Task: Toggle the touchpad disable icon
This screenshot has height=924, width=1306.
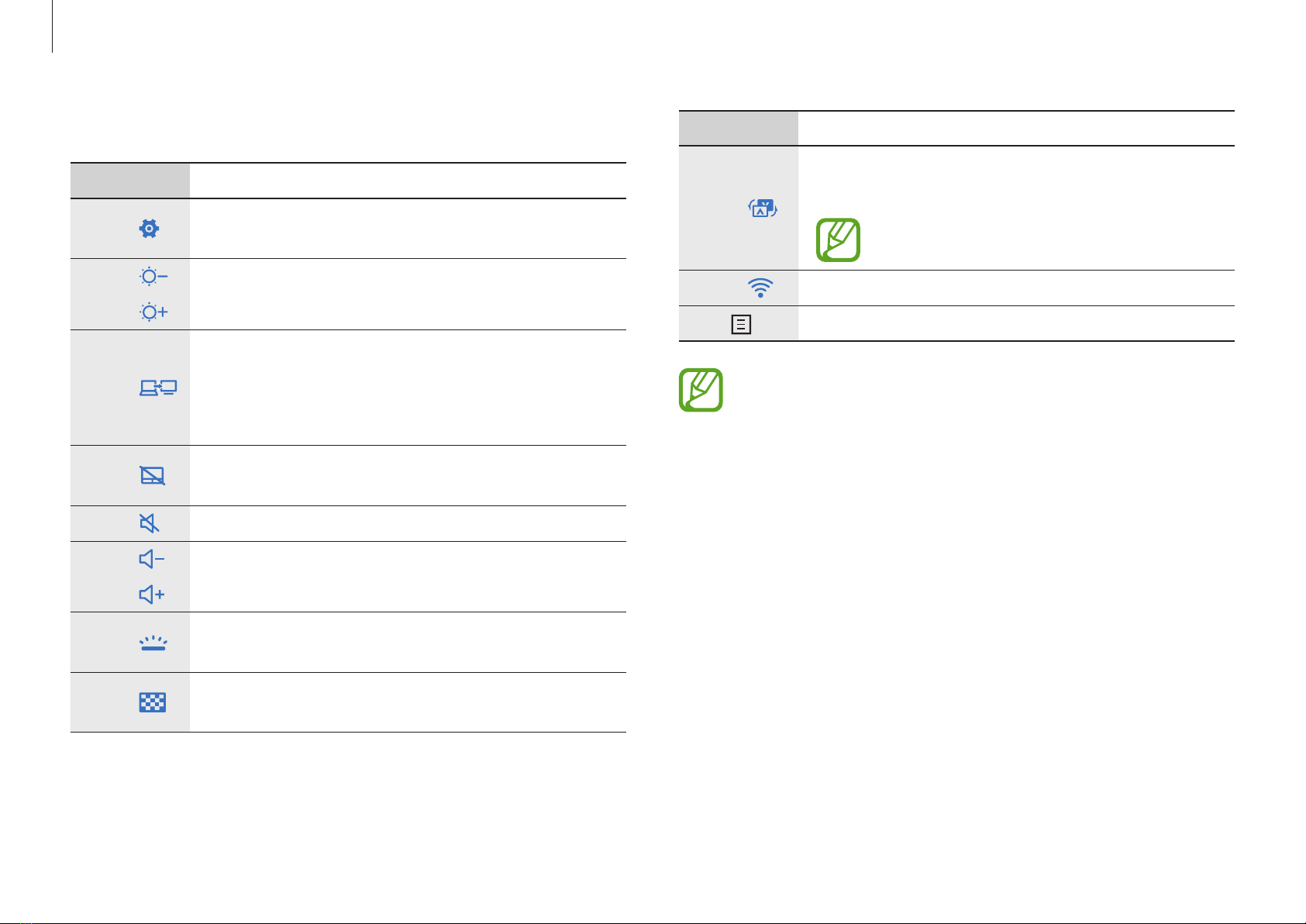Action: pos(152,475)
